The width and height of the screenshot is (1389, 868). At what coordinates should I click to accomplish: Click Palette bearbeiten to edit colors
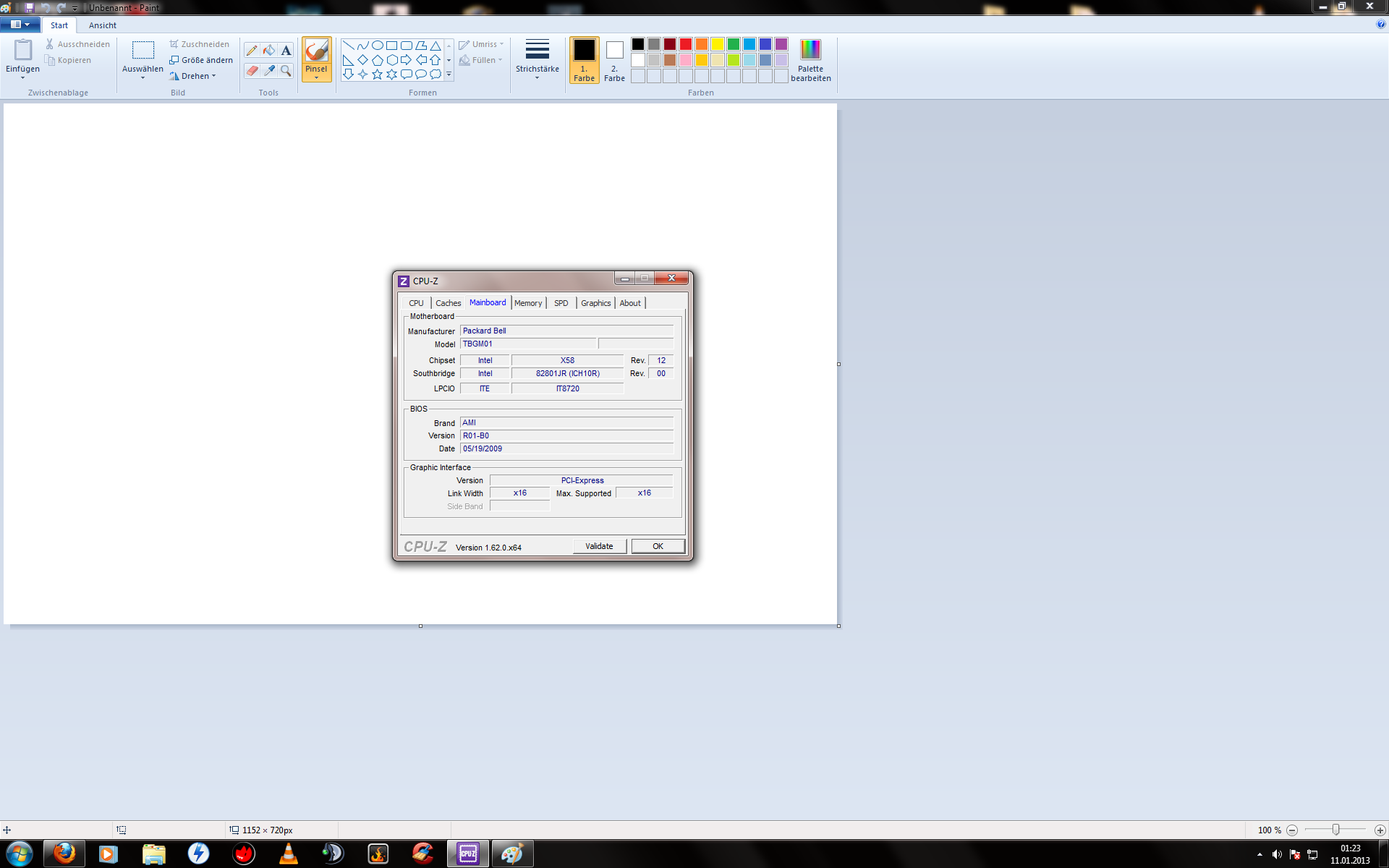click(x=810, y=60)
